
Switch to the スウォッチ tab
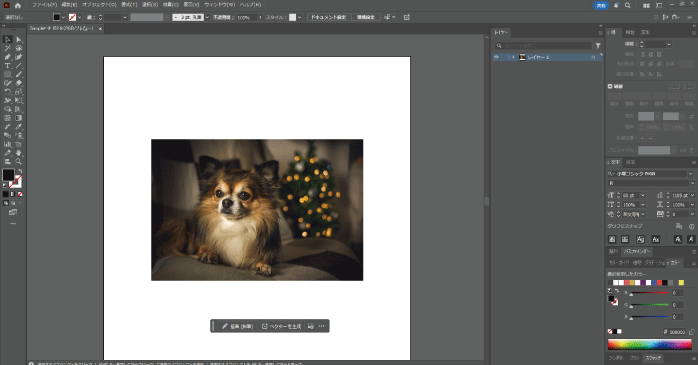(653, 358)
